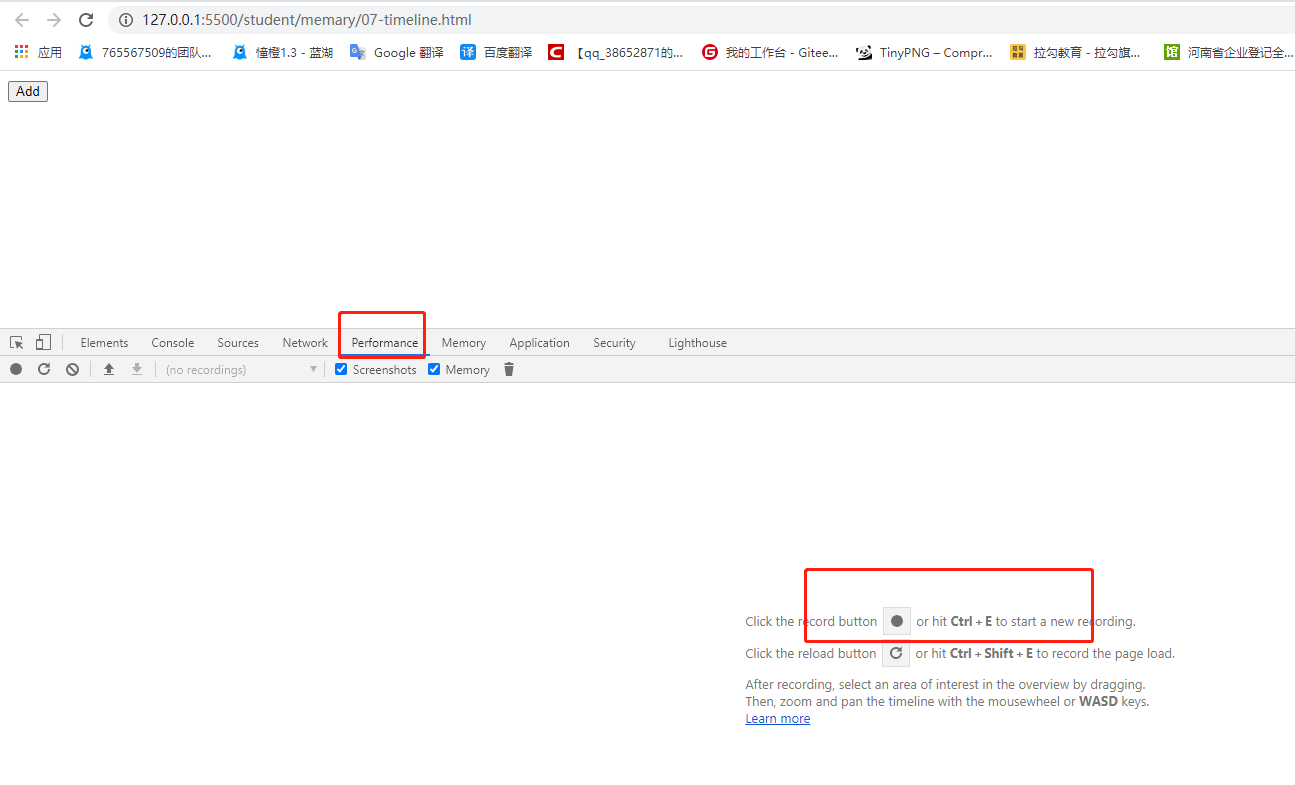1295x785 pixels.
Task: Switch to the Security tab
Action: click(614, 343)
